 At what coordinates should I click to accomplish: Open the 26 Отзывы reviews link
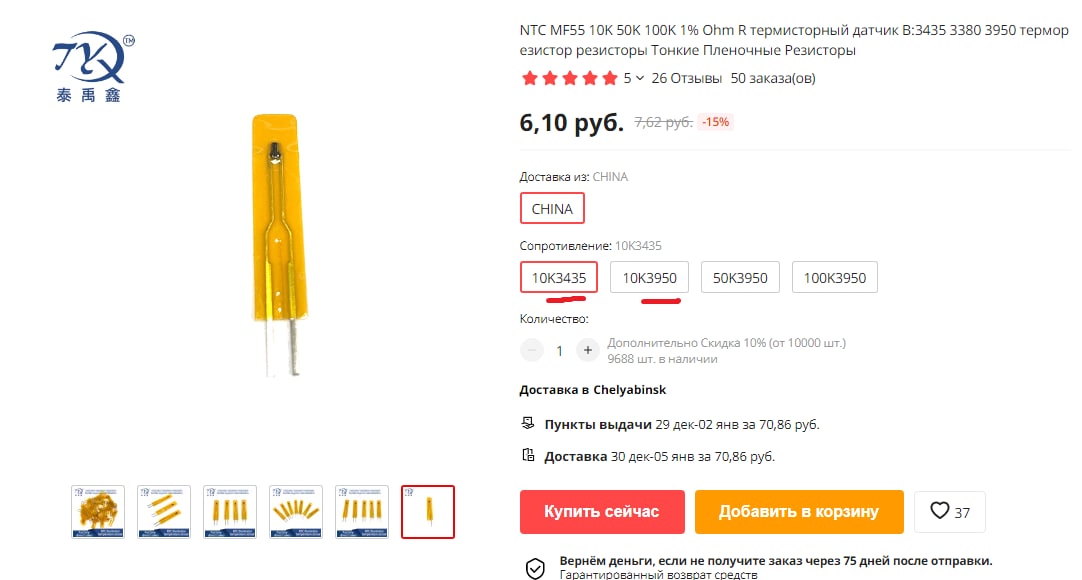pyautogui.click(x=687, y=78)
